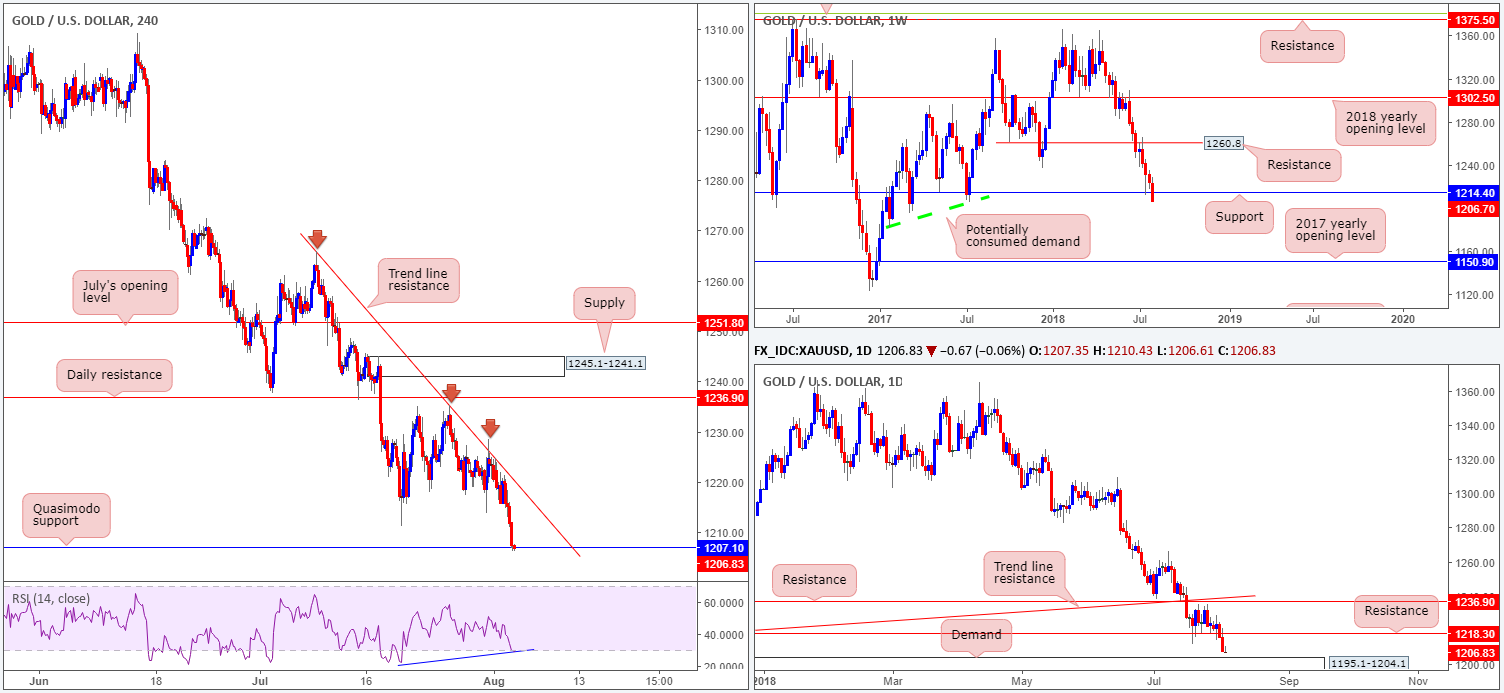The height and width of the screenshot is (693, 1504).
Task: Click the left-side 'Resistance' callout on the daily chart
Action: (814, 579)
